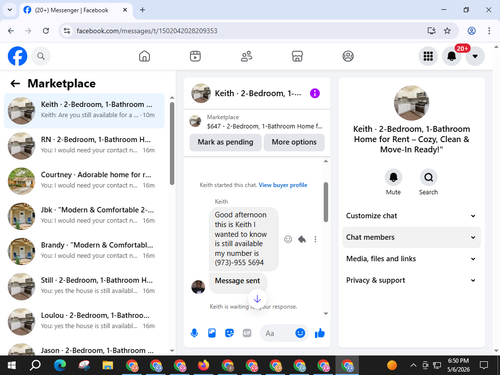Screen dimensions: 500x375
Task: Open the notifications bell with 20+ badge
Action: coord(452,56)
